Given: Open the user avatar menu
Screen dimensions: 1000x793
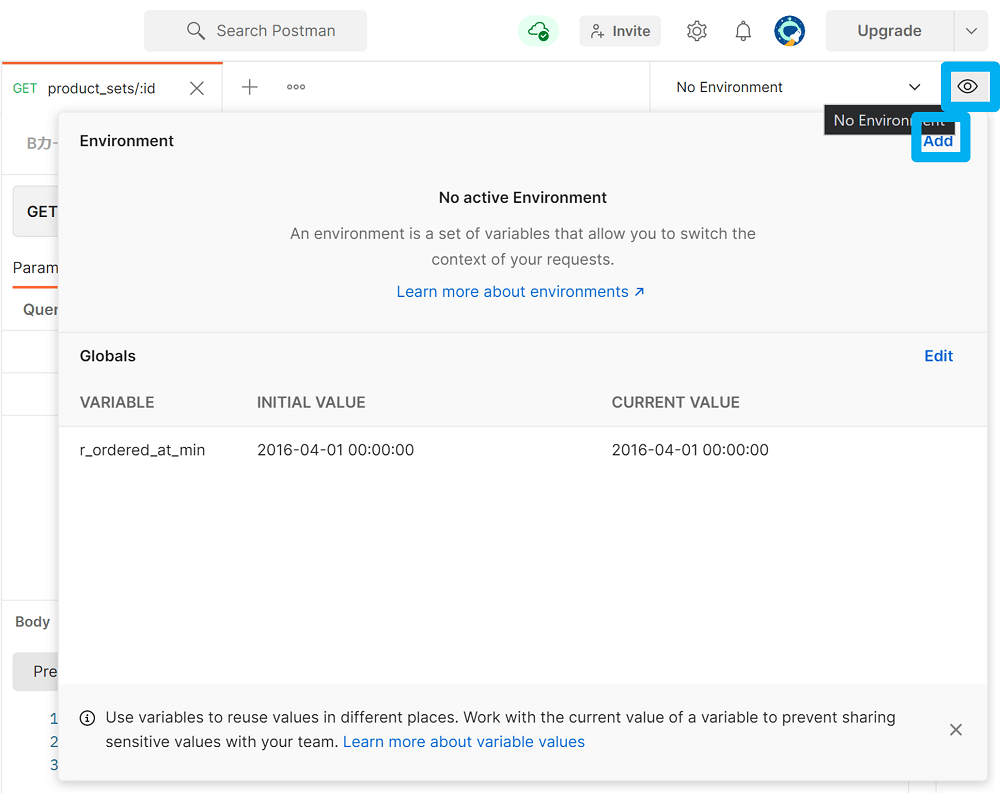Looking at the screenshot, I should point(790,31).
